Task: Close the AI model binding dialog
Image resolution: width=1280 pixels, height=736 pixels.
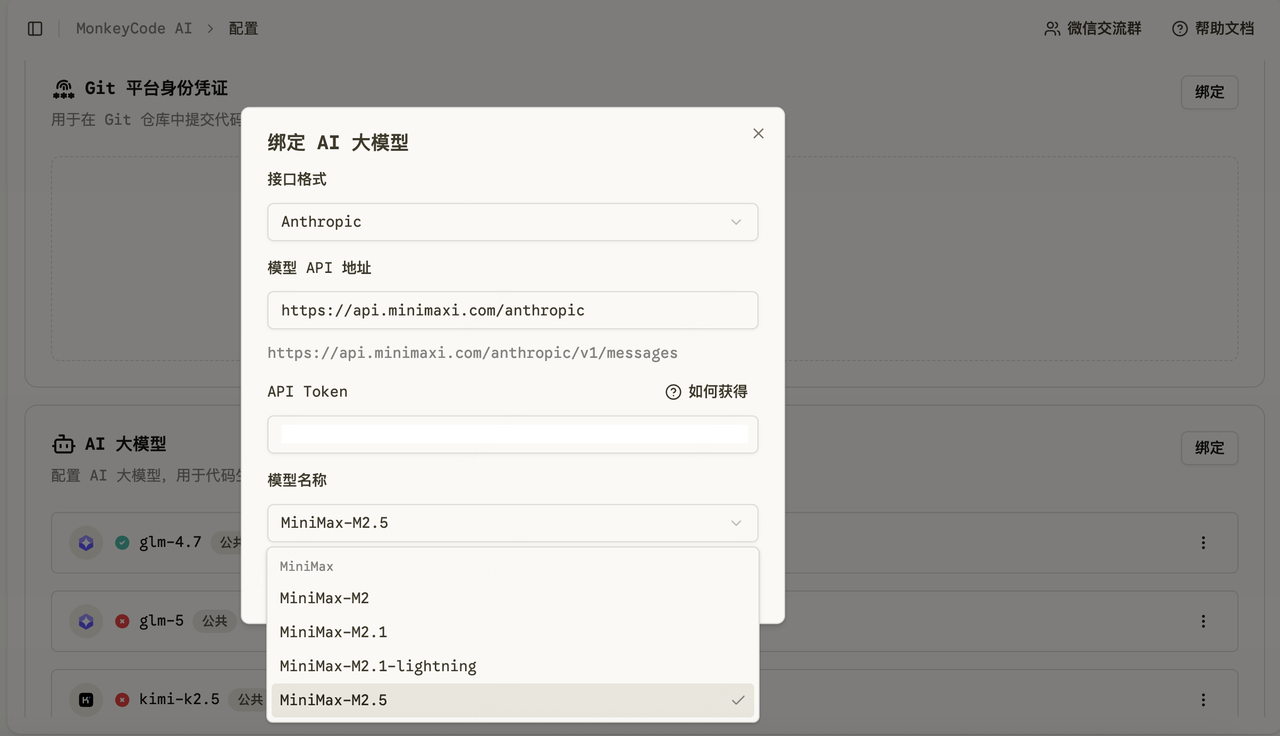Action: [x=758, y=134]
